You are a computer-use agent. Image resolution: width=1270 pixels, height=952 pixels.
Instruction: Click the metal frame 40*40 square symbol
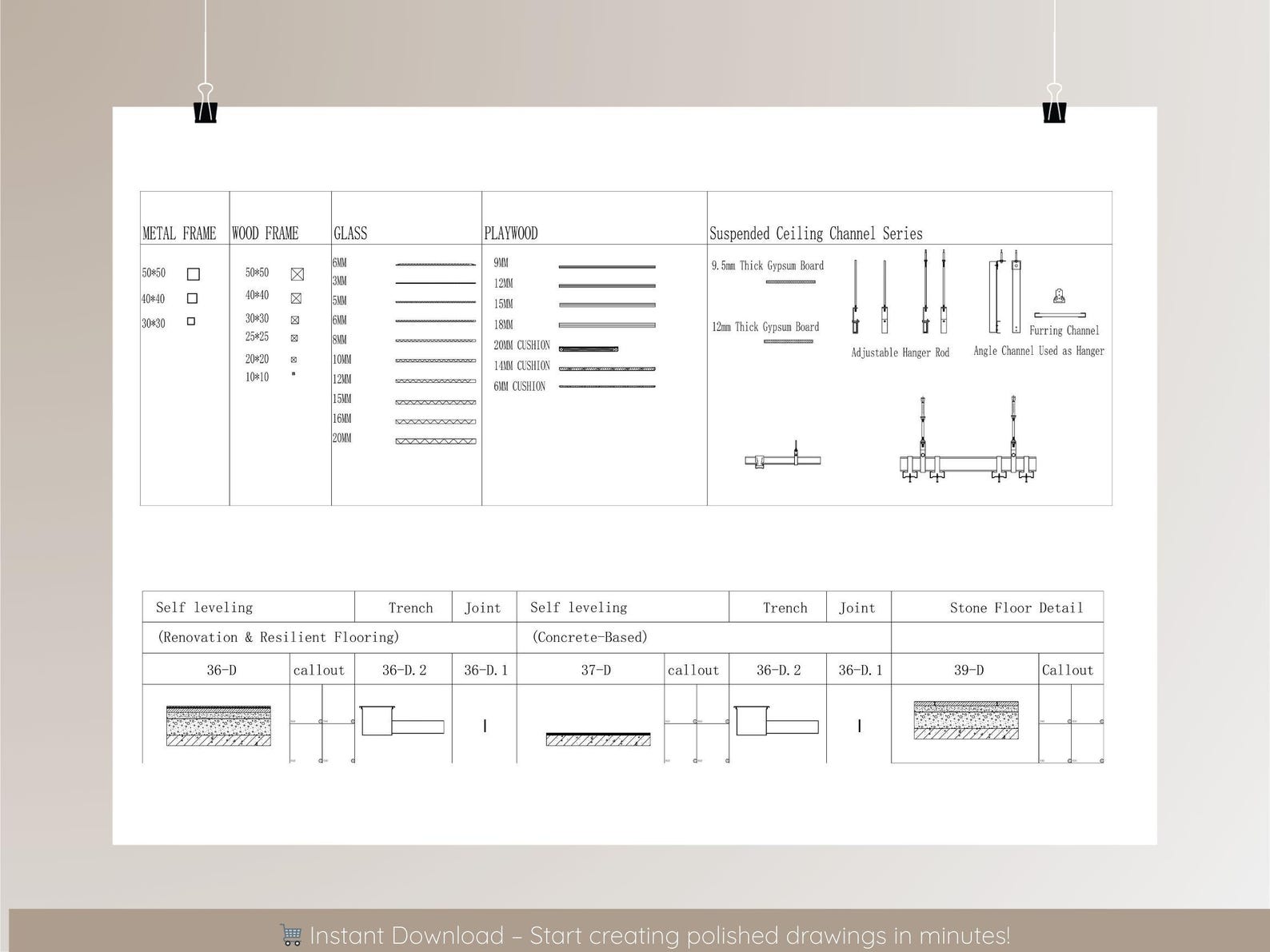click(x=192, y=298)
